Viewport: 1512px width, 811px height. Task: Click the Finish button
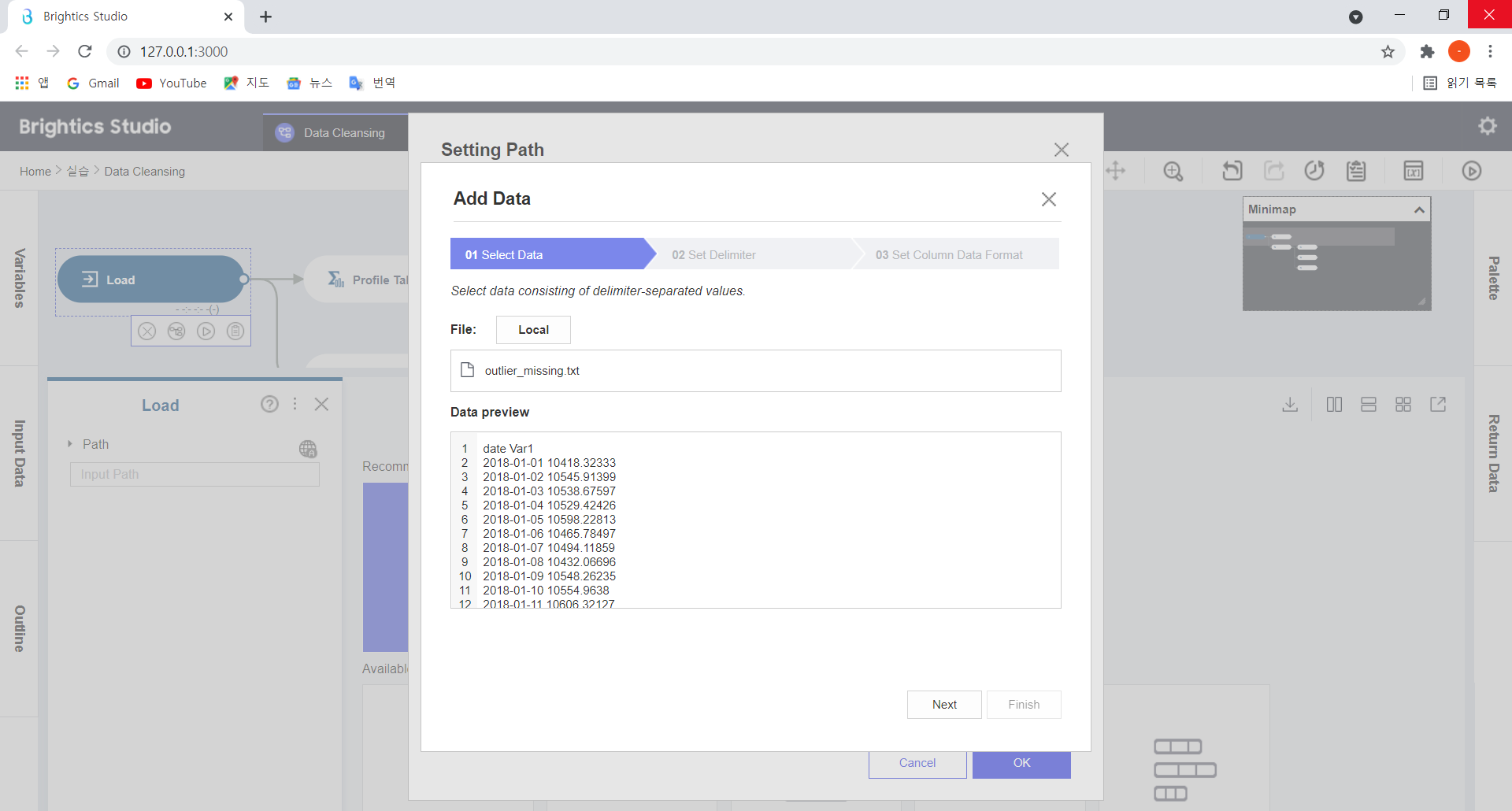click(1024, 705)
